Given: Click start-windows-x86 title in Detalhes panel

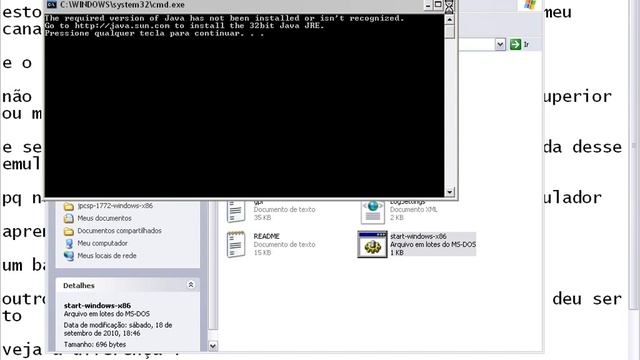Looking at the screenshot, I should pos(97,305).
